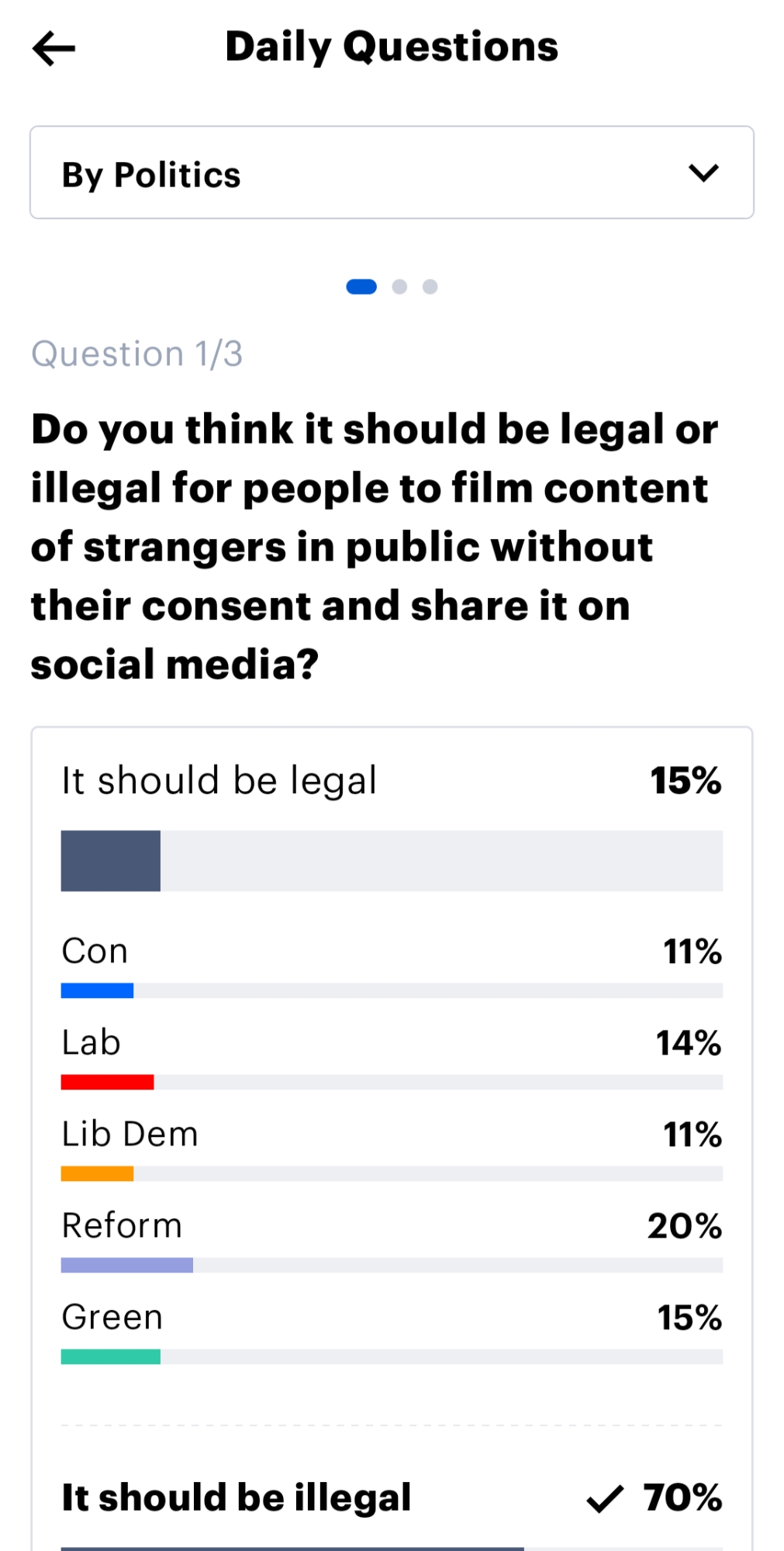Image resolution: width=784 pixels, height=1551 pixels.
Task: Click the blue Con result bar
Action: pos(98,990)
